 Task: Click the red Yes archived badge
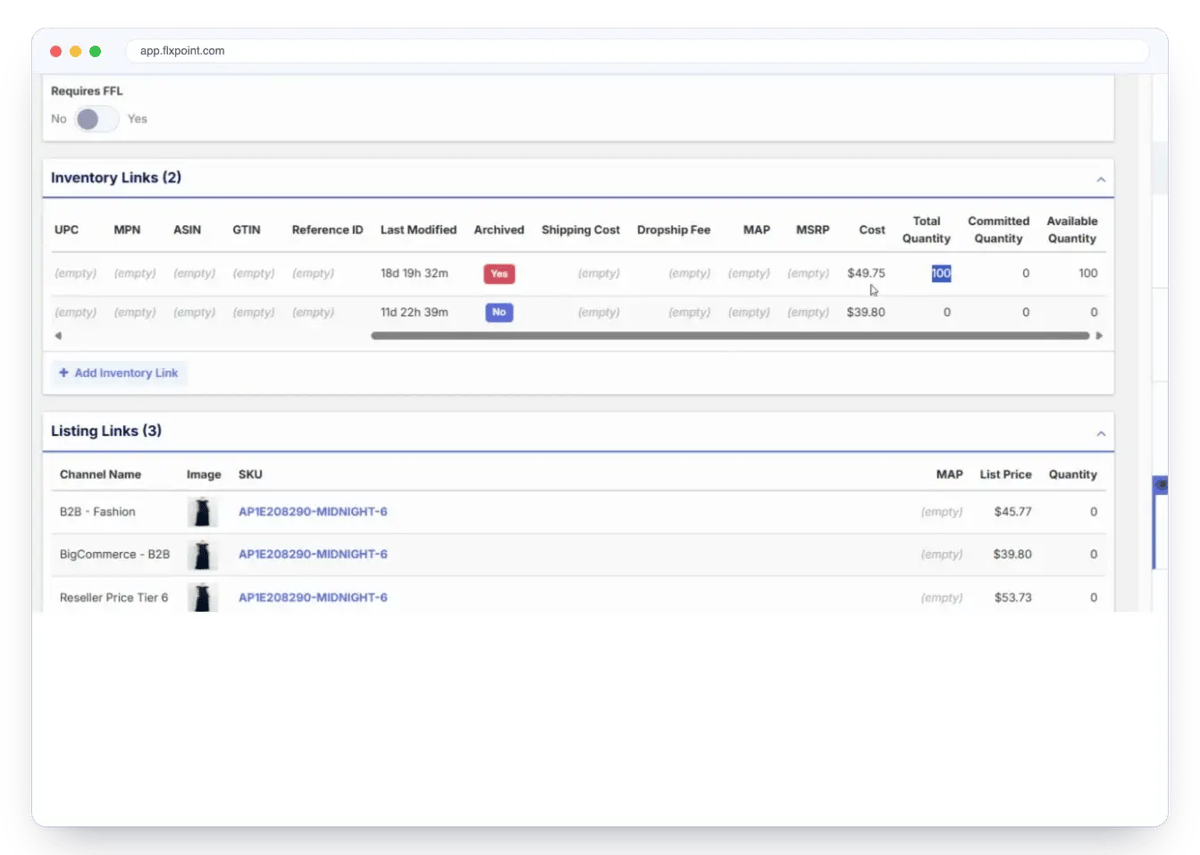click(499, 273)
